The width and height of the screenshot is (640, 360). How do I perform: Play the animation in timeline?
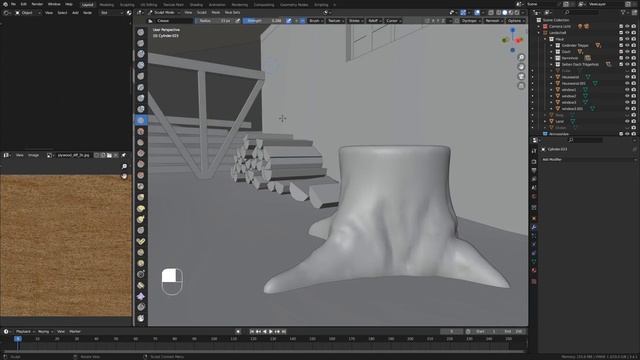pos(271,332)
